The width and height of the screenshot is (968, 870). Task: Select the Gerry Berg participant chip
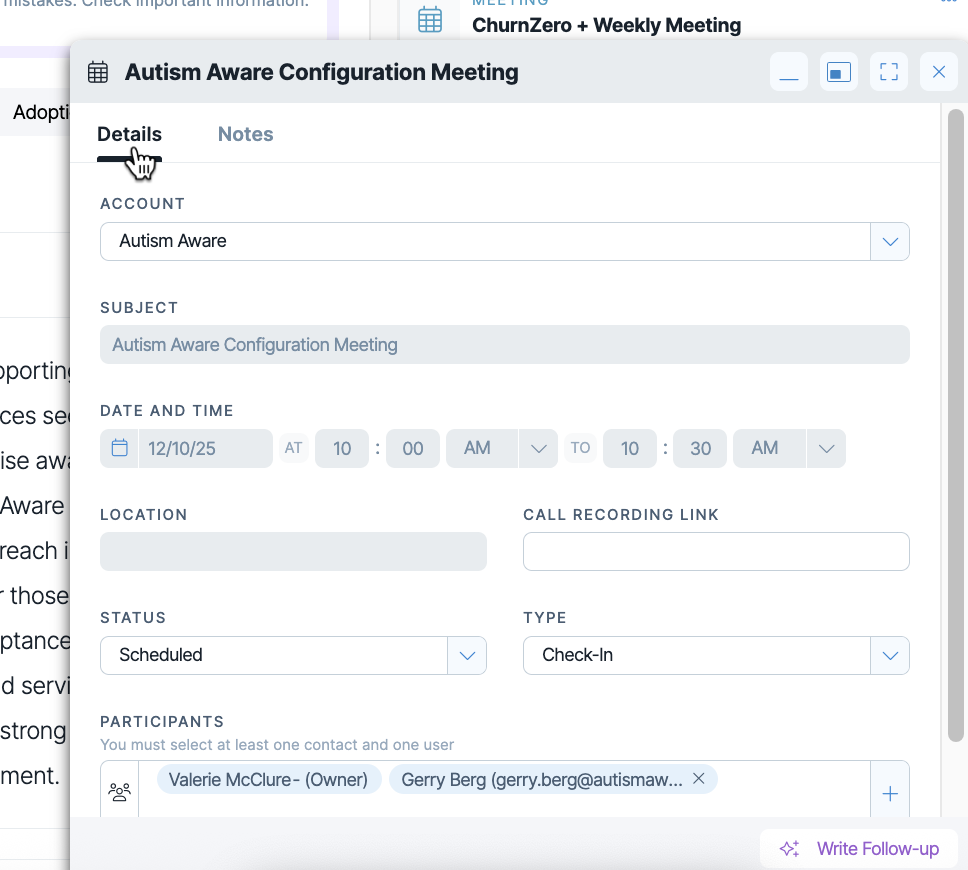click(x=553, y=780)
